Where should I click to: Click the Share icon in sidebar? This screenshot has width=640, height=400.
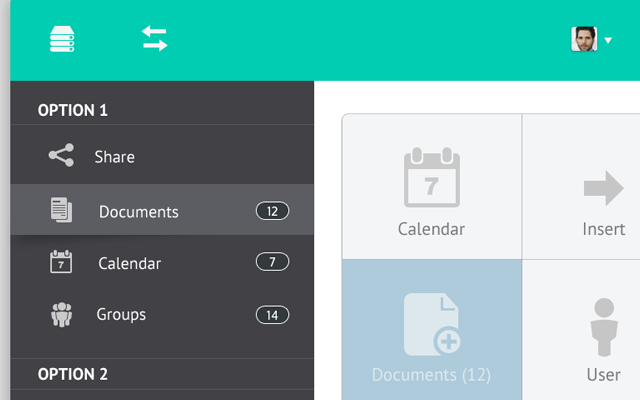(x=61, y=156)
